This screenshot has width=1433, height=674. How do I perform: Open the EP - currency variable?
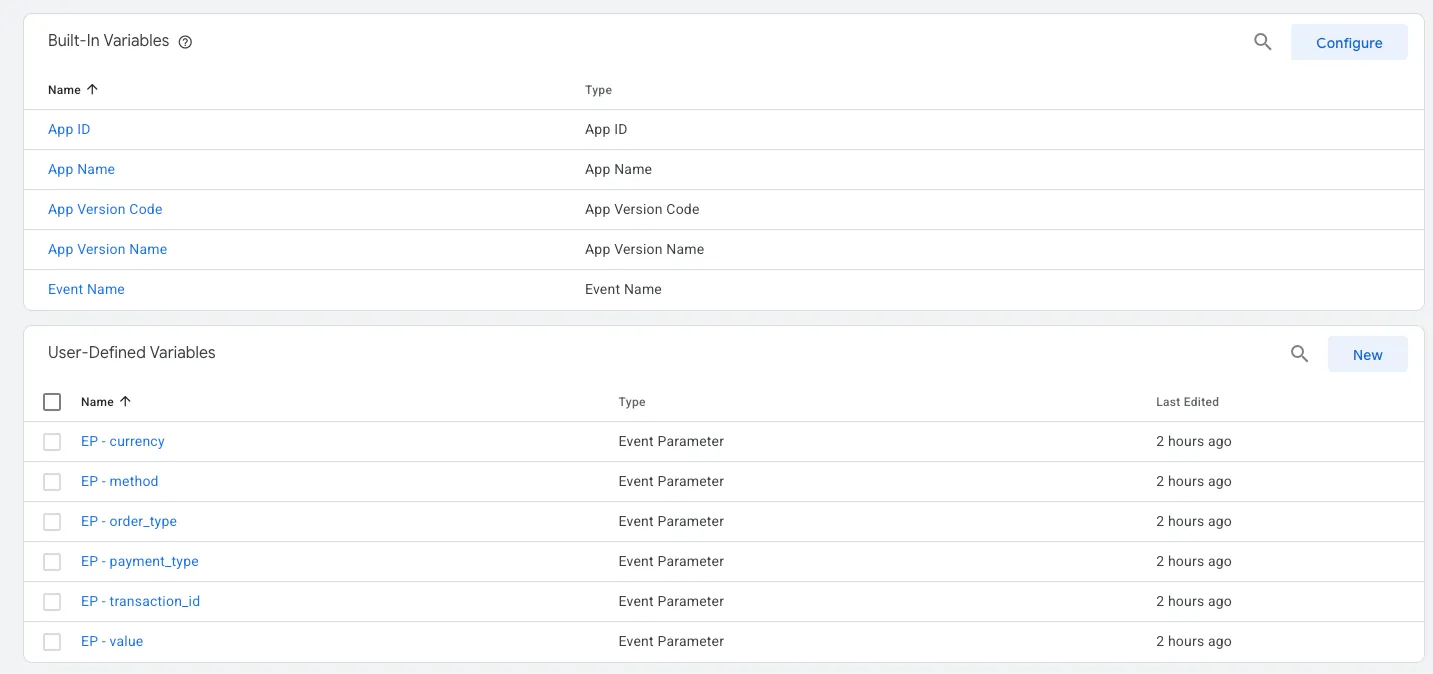click(x=122, y=441)
